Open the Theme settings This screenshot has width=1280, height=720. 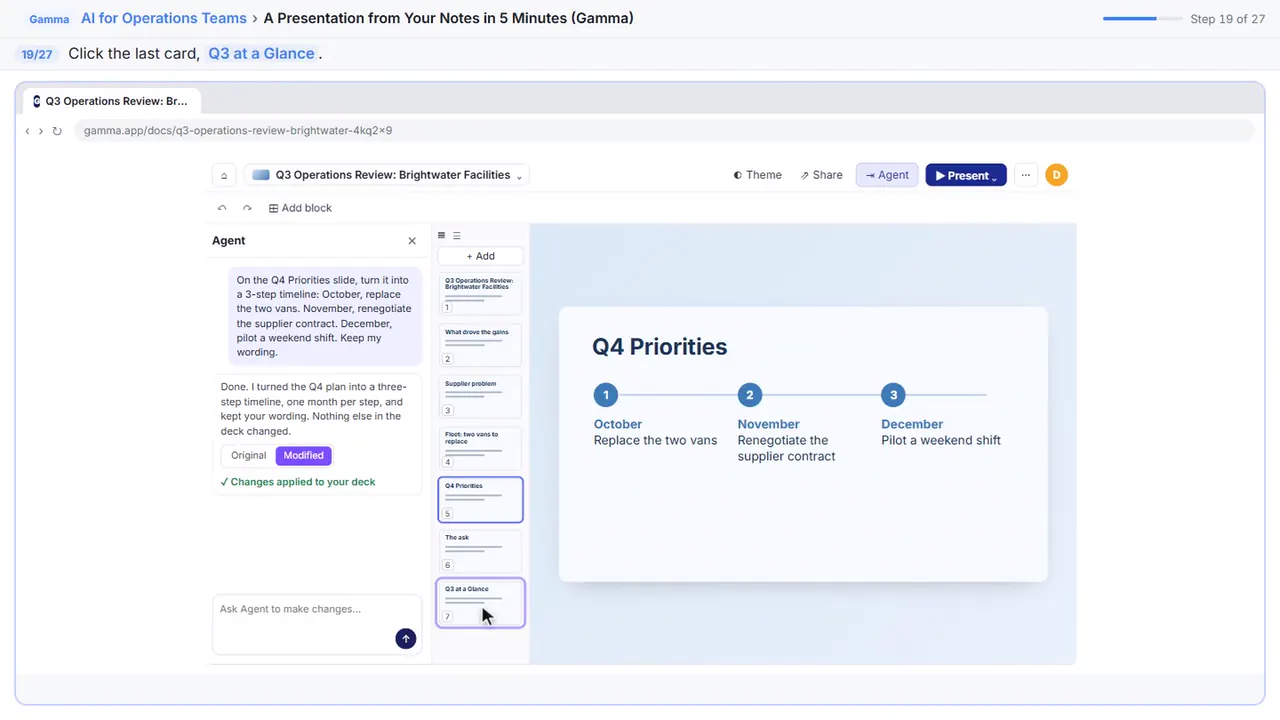coord(758,175)
